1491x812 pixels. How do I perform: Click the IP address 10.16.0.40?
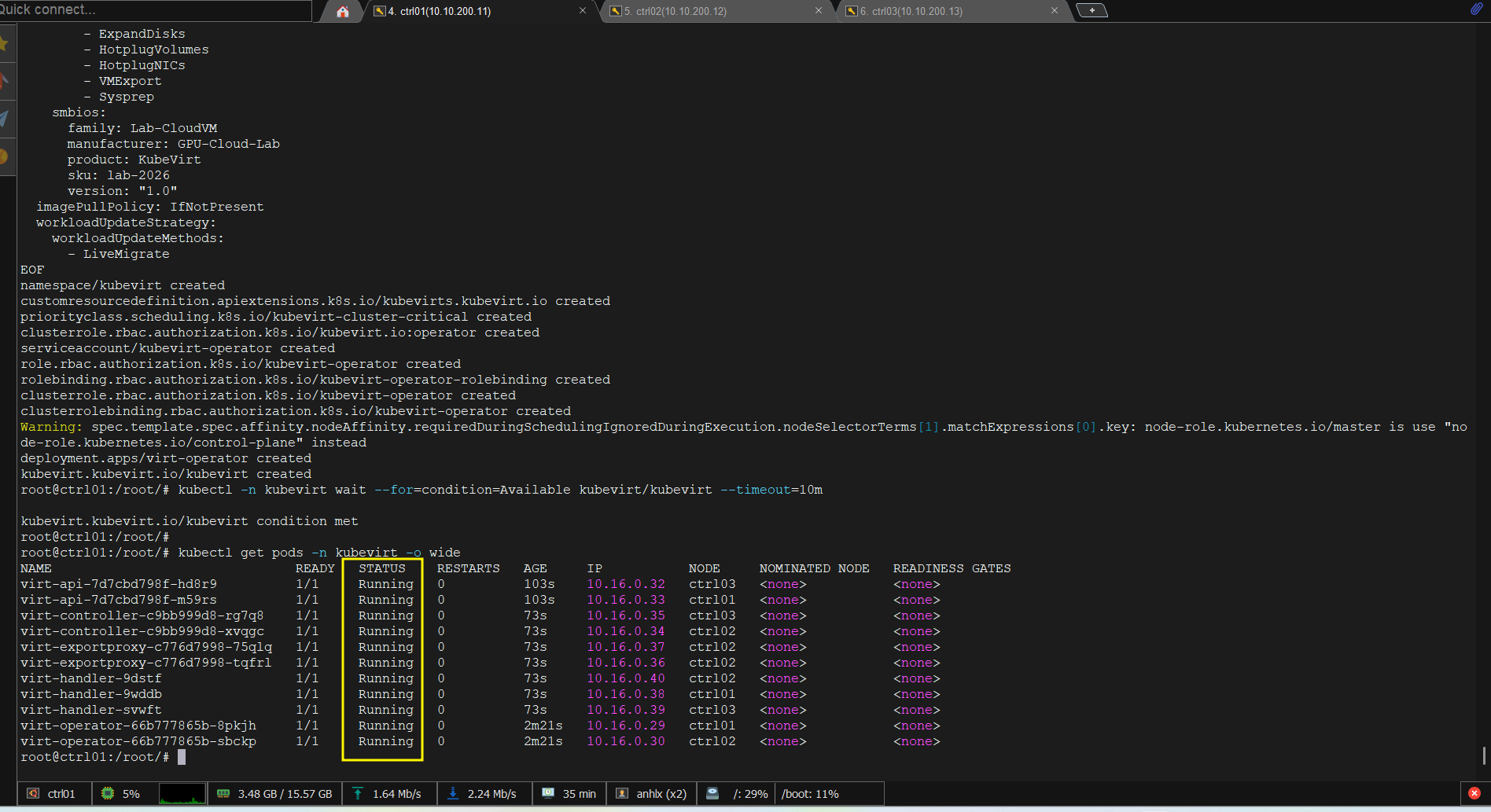pos(626,678)
